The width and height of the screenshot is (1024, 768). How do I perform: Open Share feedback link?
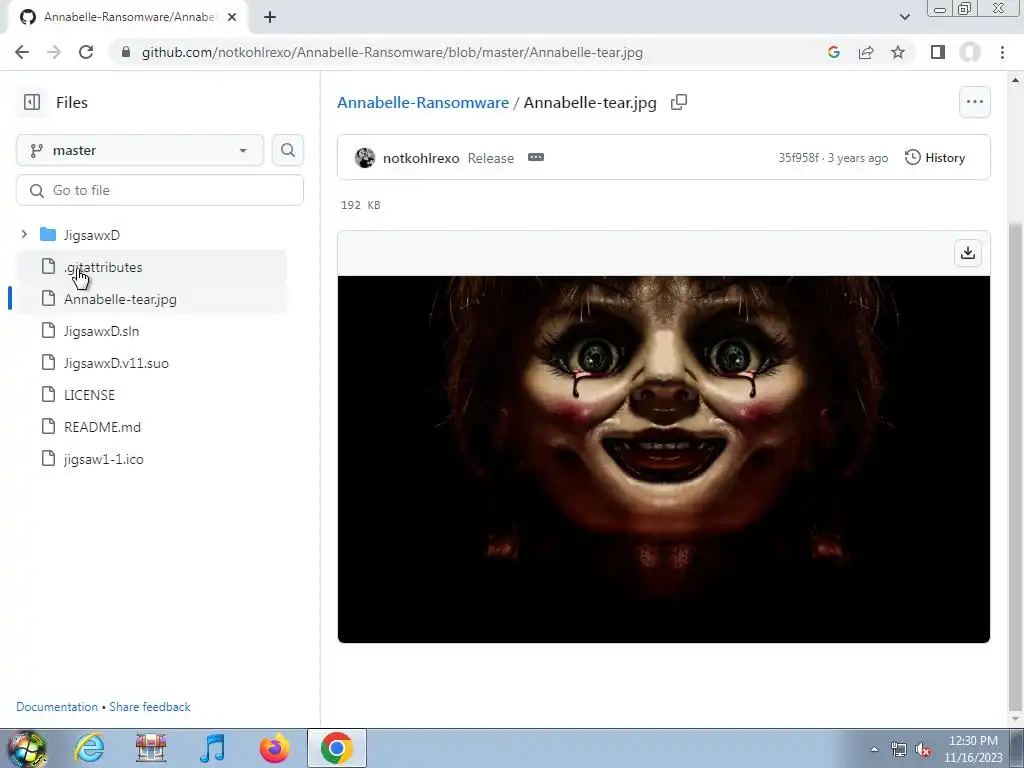[x=150, y=707]
